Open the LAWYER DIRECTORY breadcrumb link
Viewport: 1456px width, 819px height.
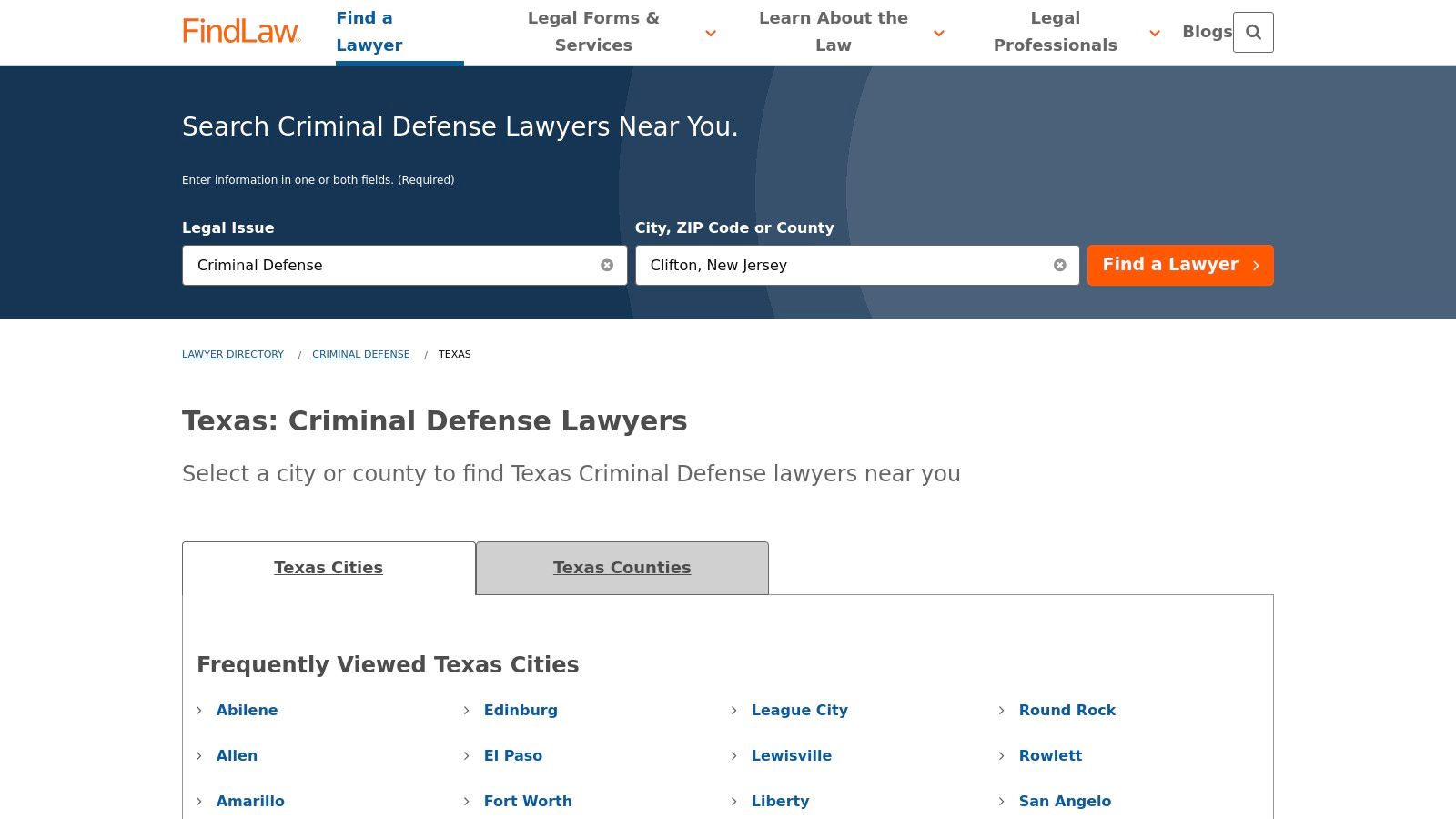[232, 354]
